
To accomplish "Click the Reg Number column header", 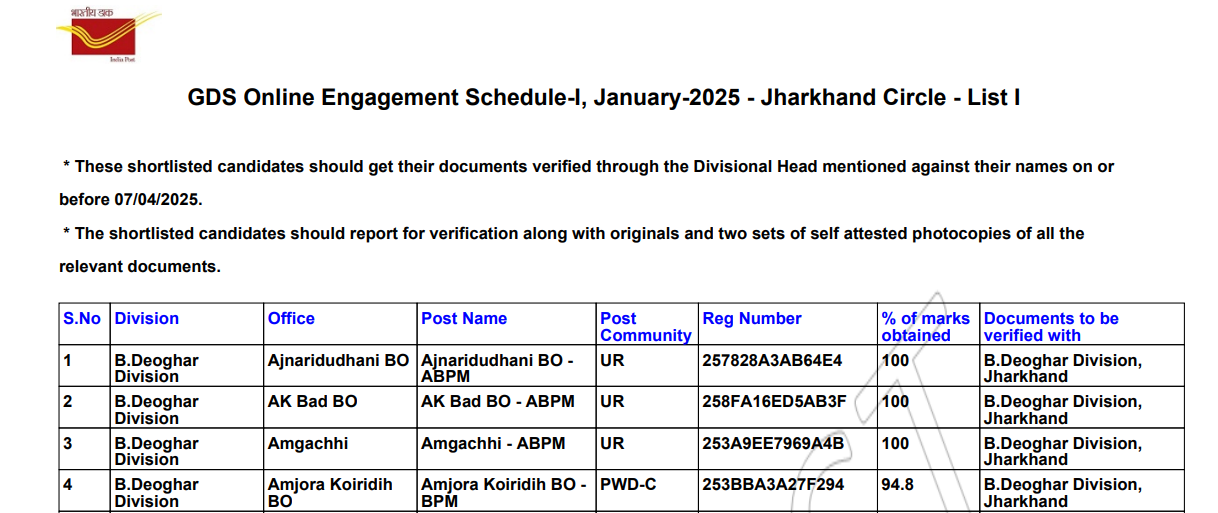I will [x=752, y=319].
